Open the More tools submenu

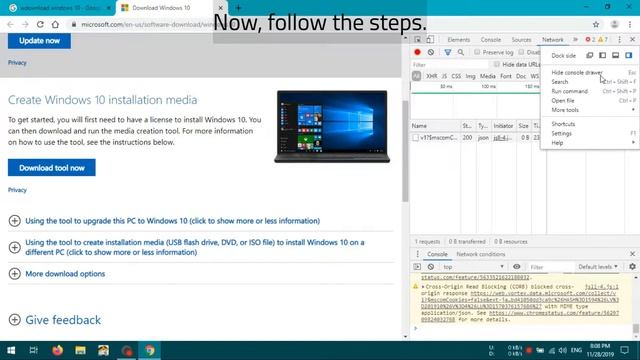590,110
